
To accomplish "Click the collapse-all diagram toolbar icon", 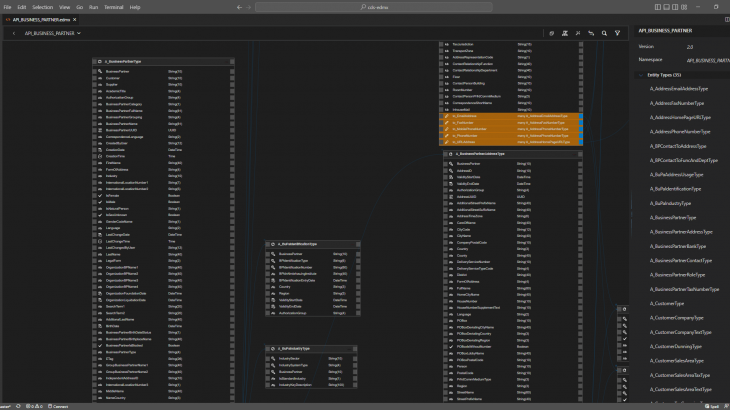I will coord(578,34).
